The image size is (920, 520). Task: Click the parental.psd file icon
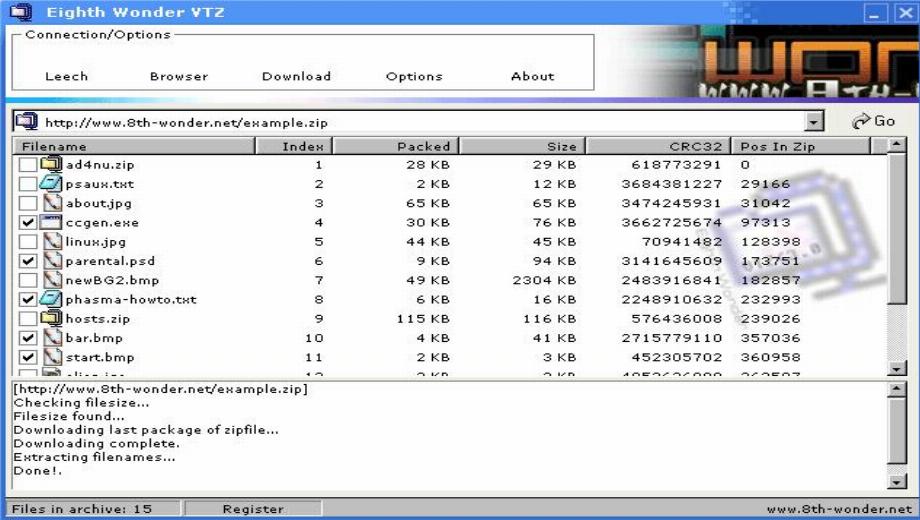pyautogui.click(x=52, y=261)
